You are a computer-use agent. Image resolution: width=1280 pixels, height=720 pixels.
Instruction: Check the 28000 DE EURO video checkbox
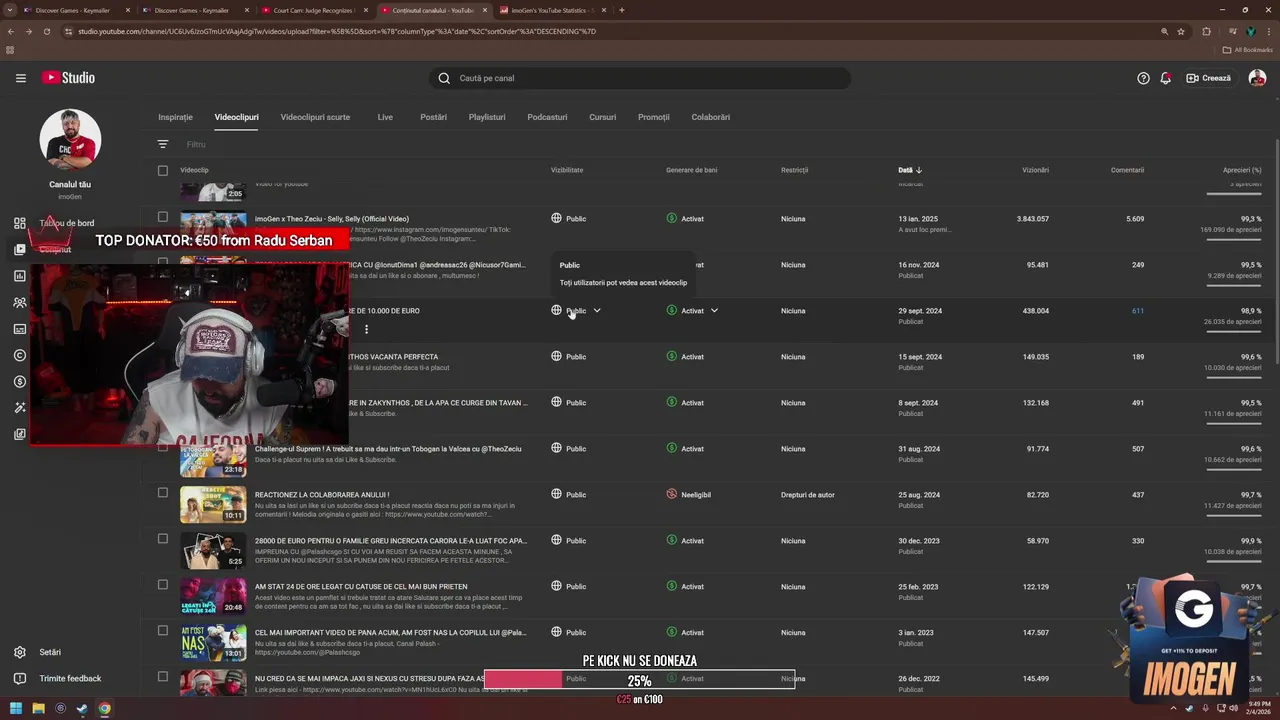tap(163, 539)
